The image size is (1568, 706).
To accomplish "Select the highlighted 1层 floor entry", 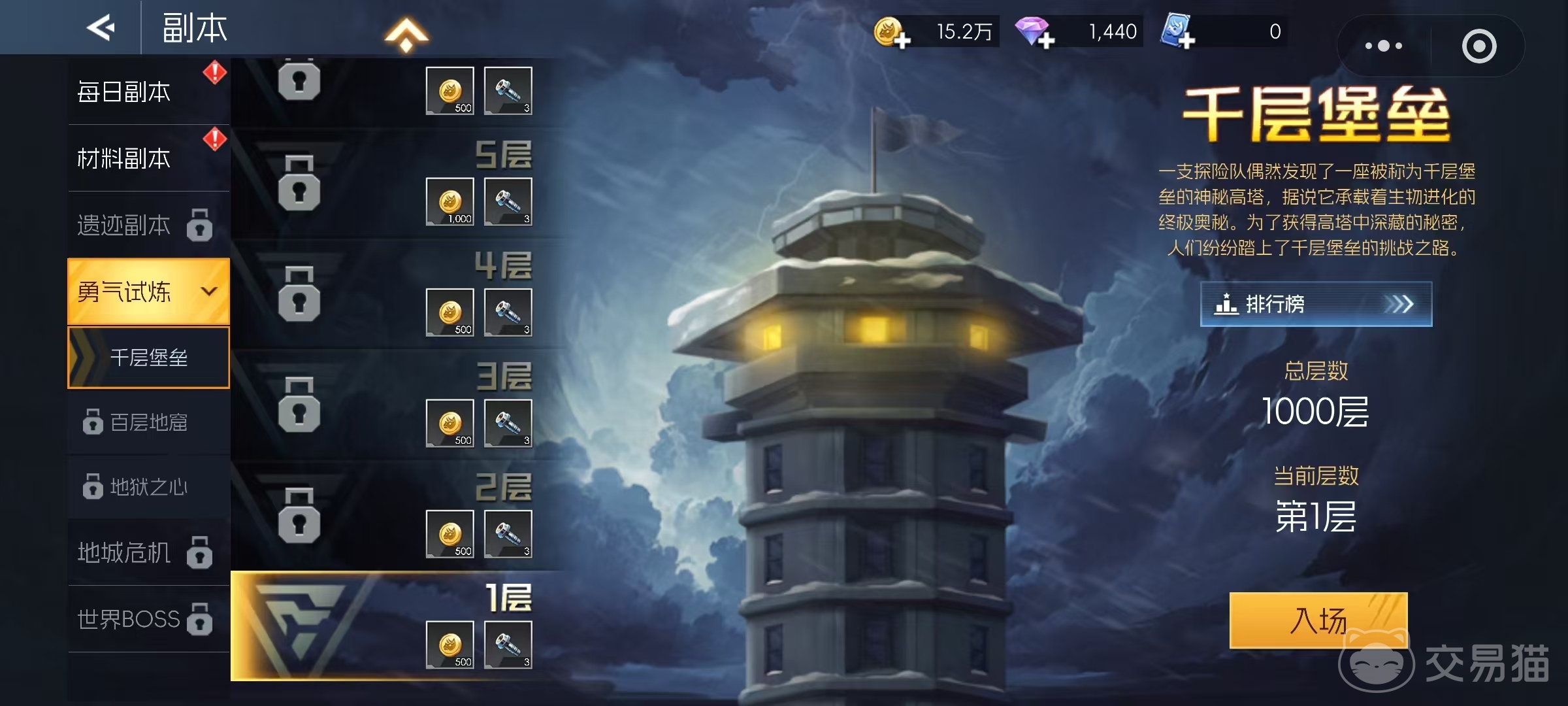I will [399, 626].
